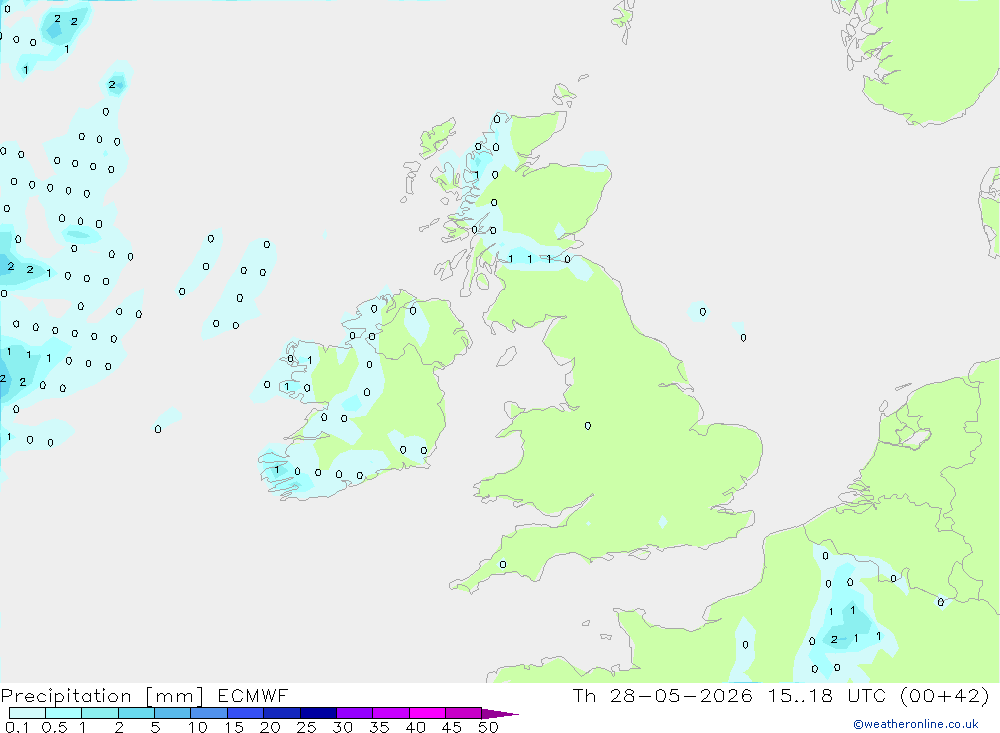Image resolution: width=1000 pixels, height=733 pixels.
Task: Click the "30" legend scale label
Action: pos(342,727)
